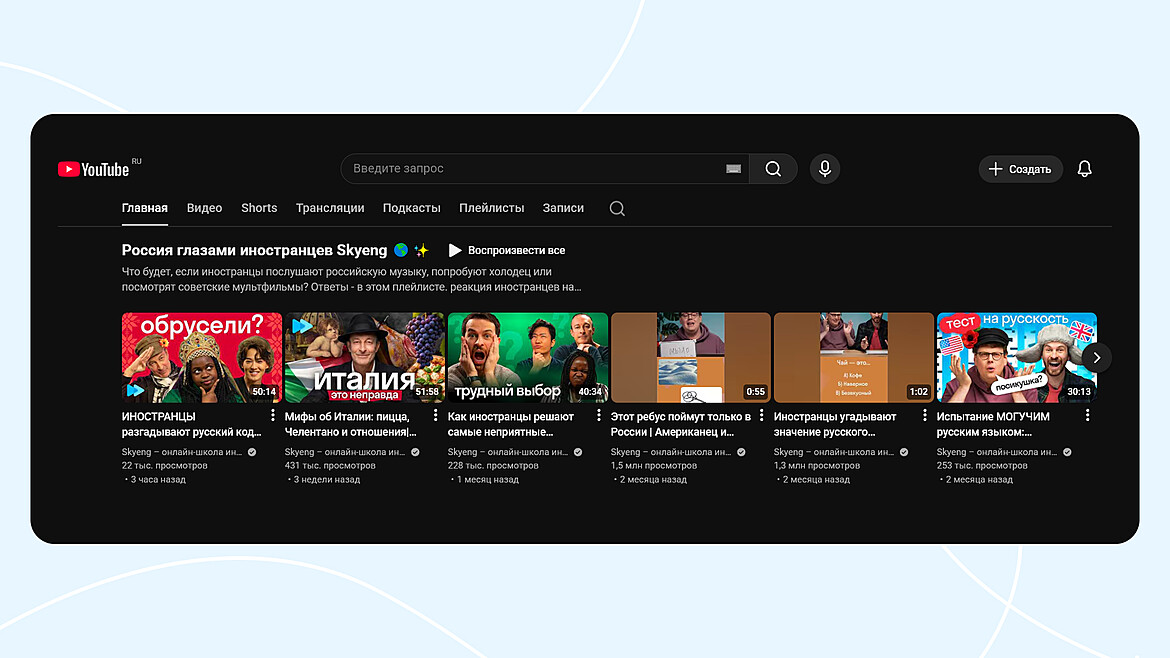Open channel search next to the tabs
Screen dimensions: 1170x658
[616, 208]
